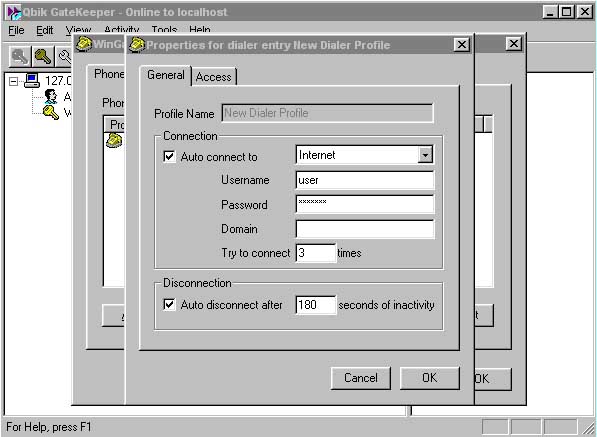Viewport: 597px width, 437px height.
Task: Click the Try to connect times field
Action: pyautogui.click(x=316, y=253)
